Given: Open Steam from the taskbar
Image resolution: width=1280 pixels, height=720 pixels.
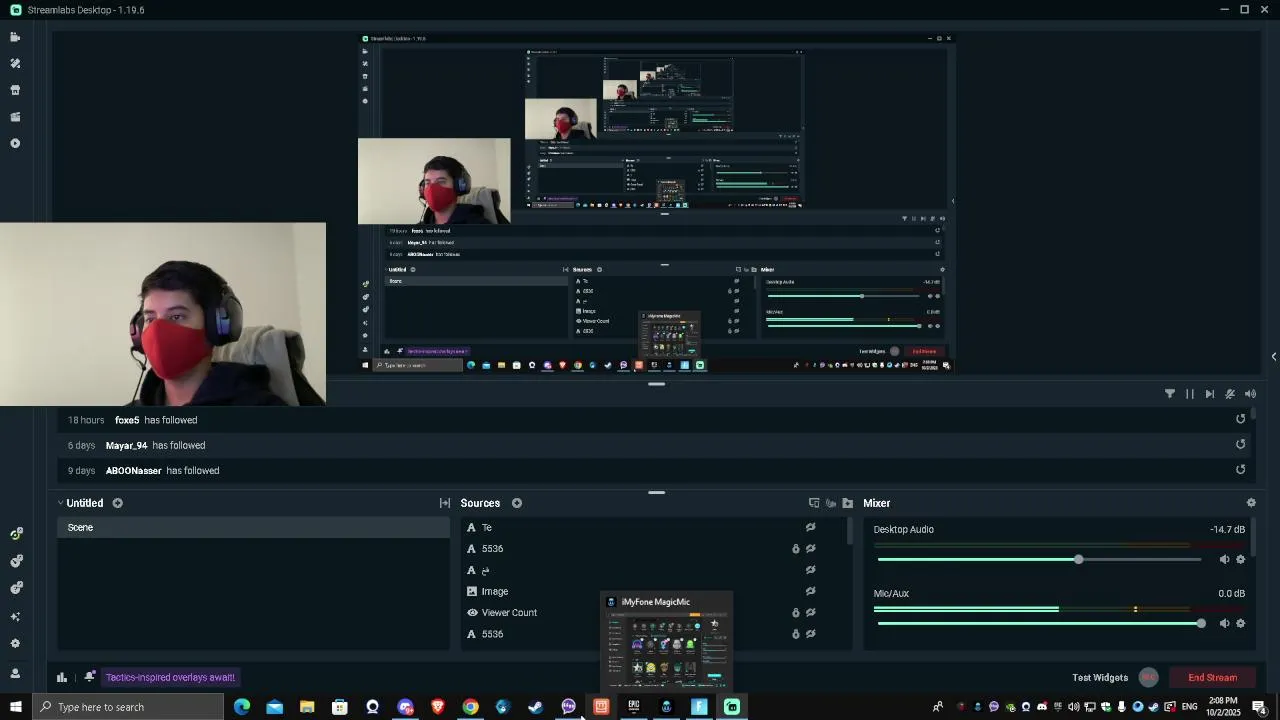Looking at the screenshot, I should (x=535, y=707).
